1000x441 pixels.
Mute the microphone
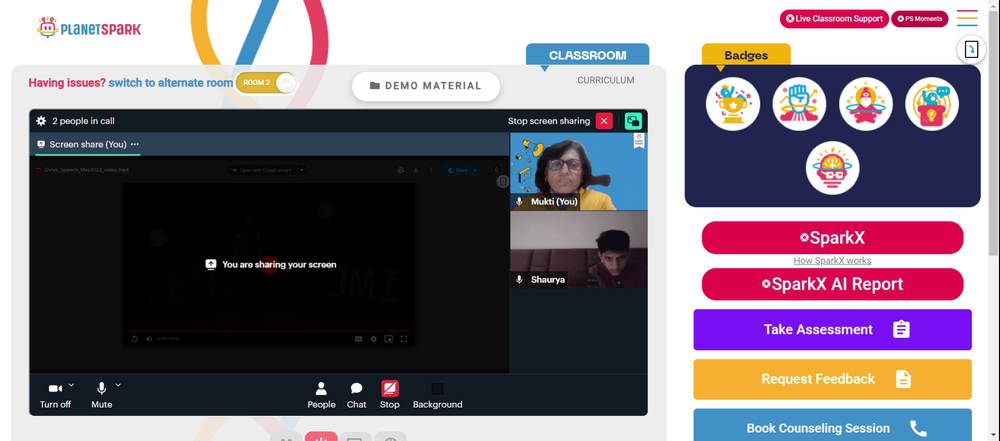[101, 395]
